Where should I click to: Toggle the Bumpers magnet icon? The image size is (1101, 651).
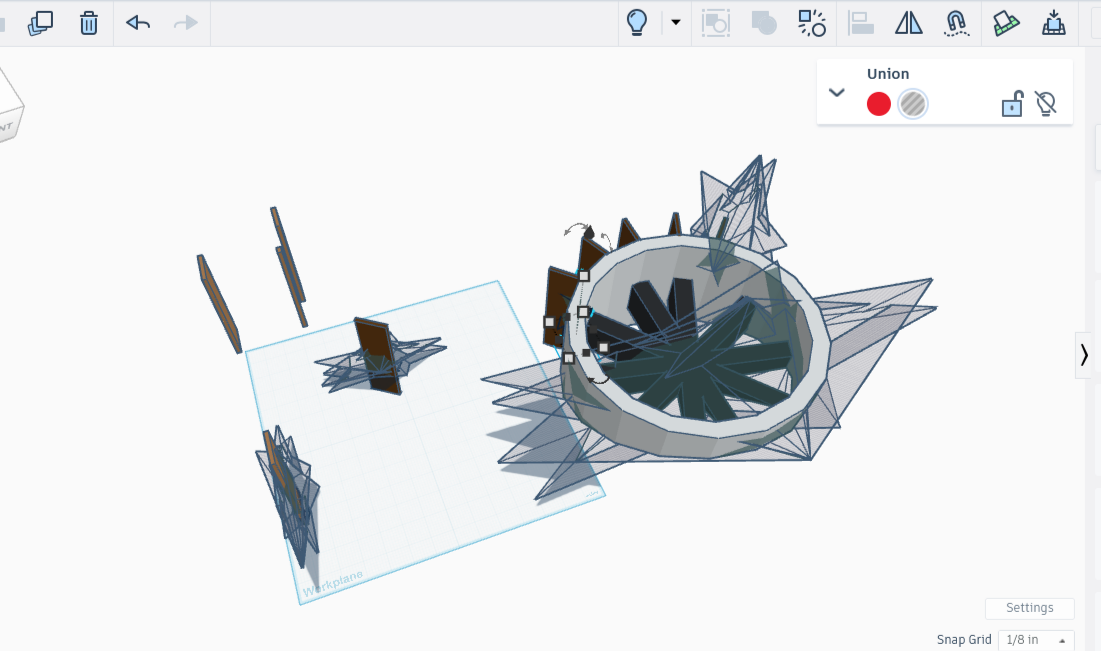[956, 23]
